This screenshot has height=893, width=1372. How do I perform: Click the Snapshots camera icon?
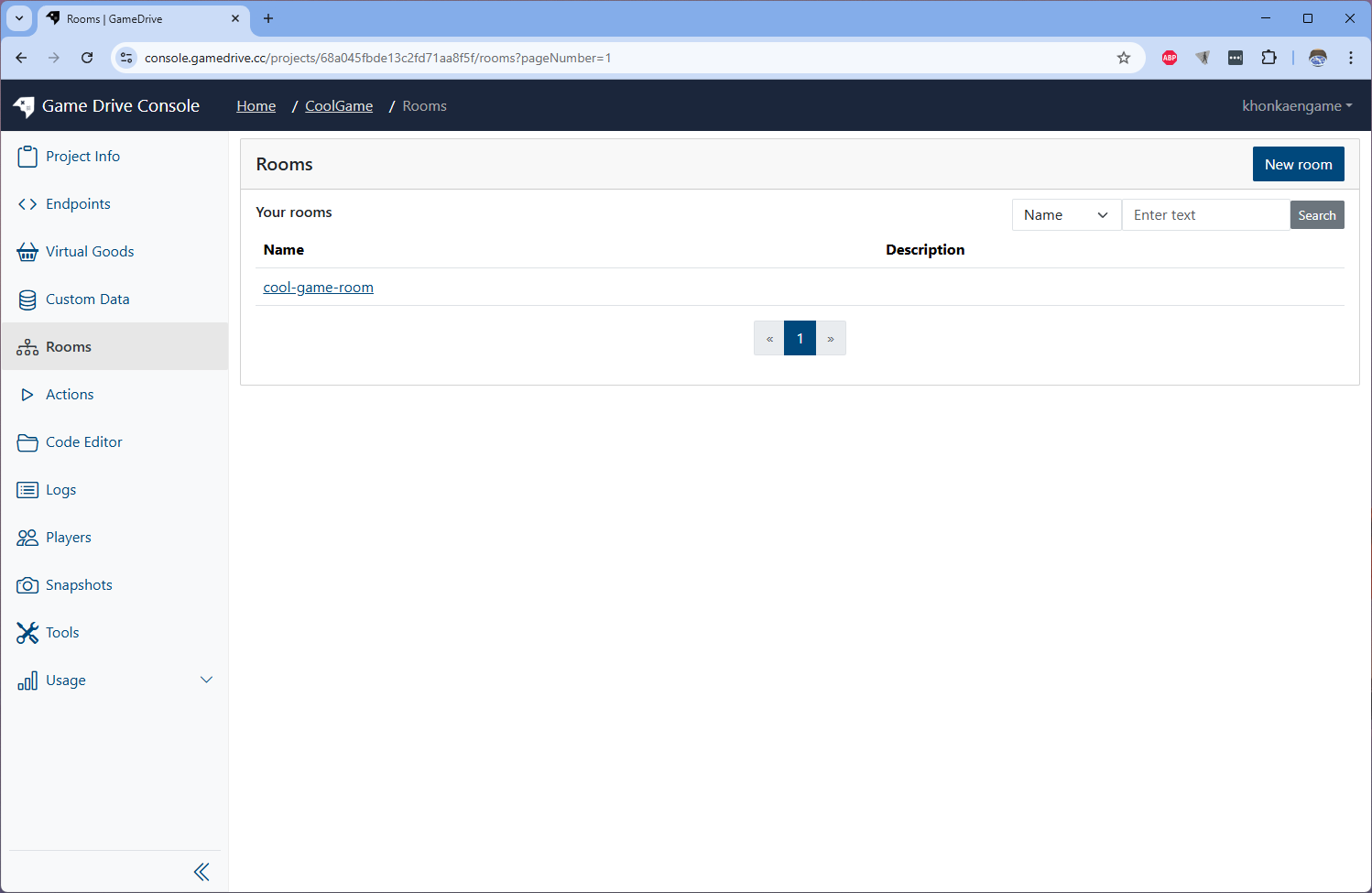(x=27, y=585)
